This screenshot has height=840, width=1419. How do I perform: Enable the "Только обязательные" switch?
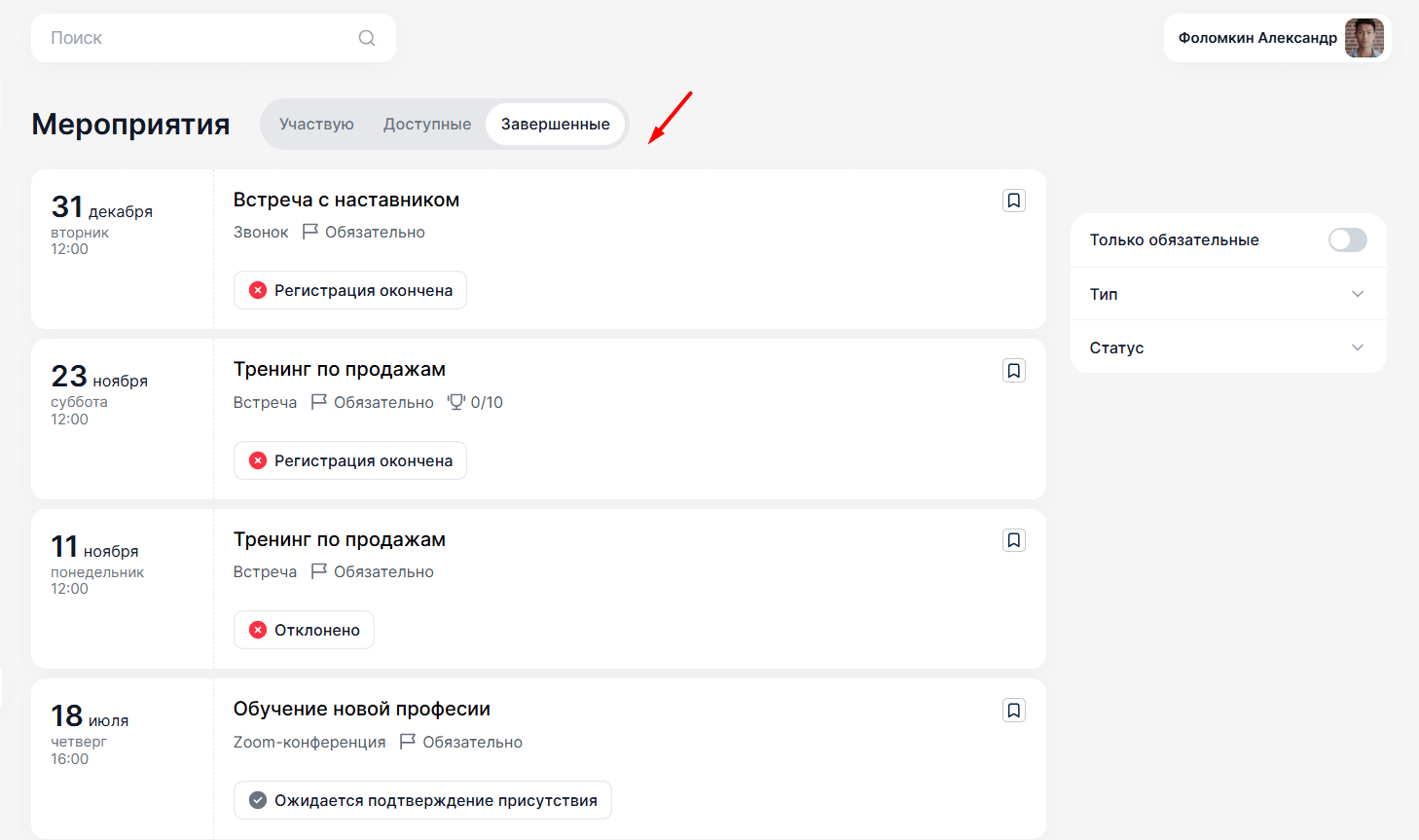point(1347,239)
